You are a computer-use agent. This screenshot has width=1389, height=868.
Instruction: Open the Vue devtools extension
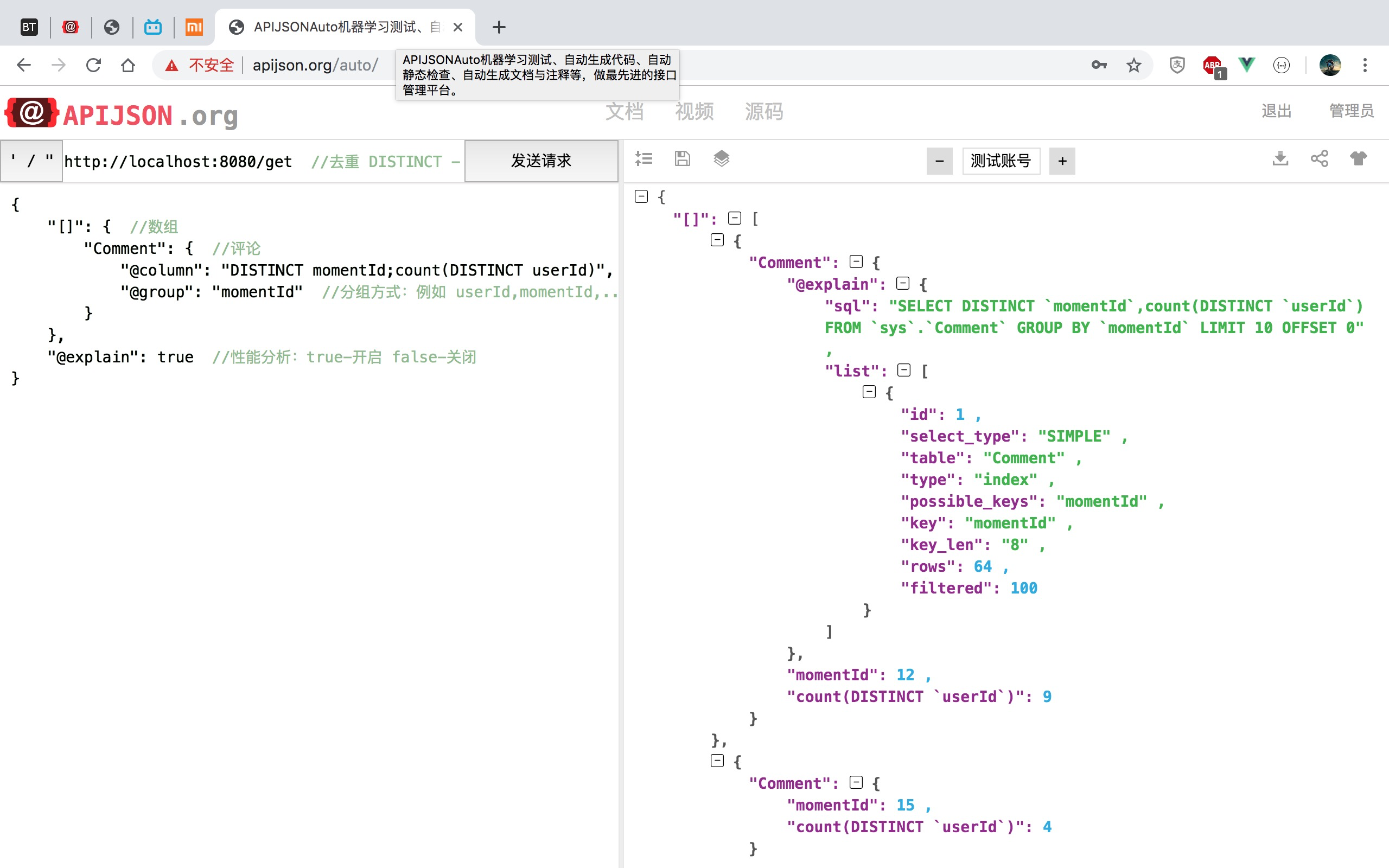(1247, 65)
